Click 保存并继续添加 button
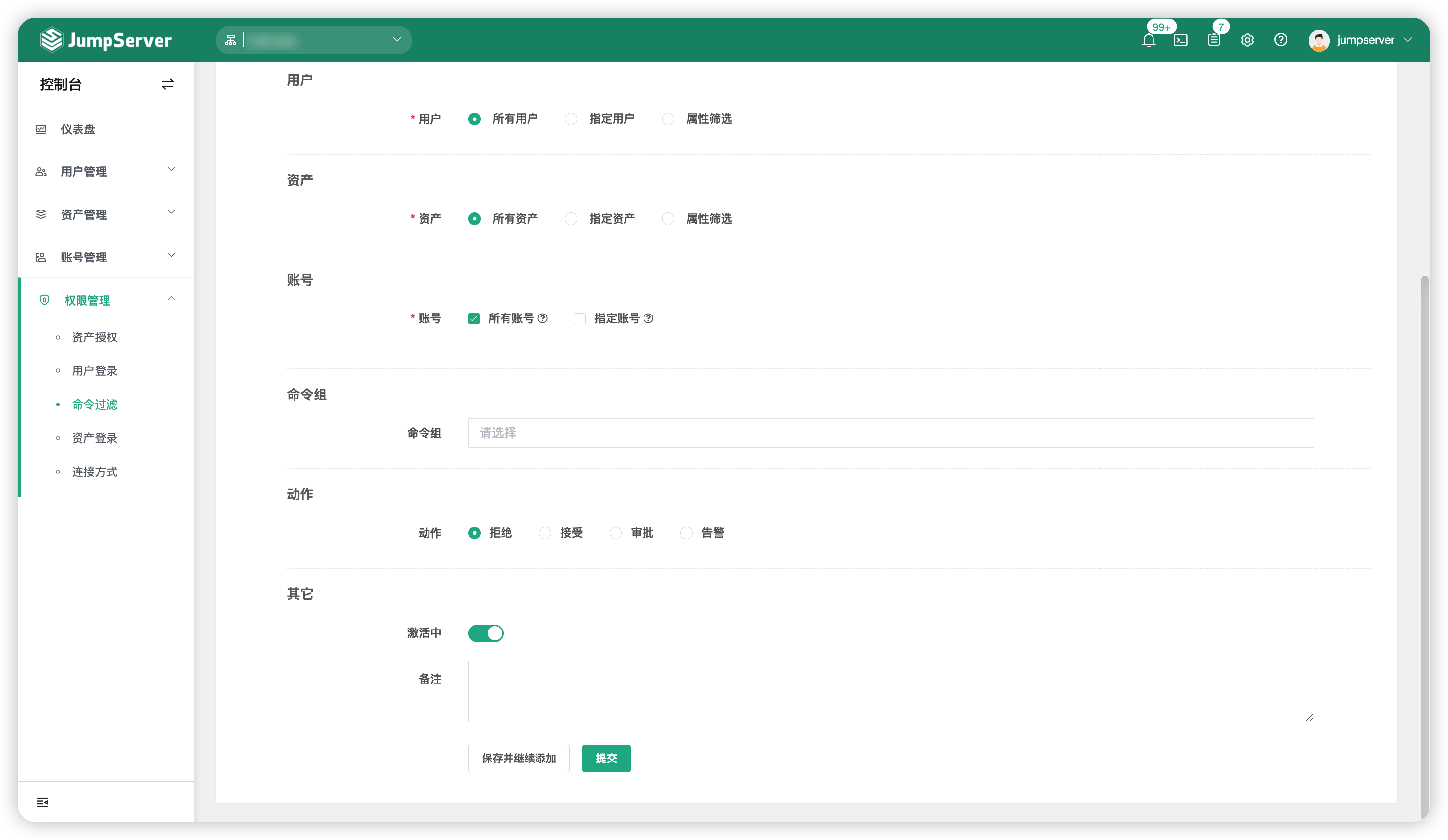Screen dimensions: 1448x840 [x=518, y=759]
